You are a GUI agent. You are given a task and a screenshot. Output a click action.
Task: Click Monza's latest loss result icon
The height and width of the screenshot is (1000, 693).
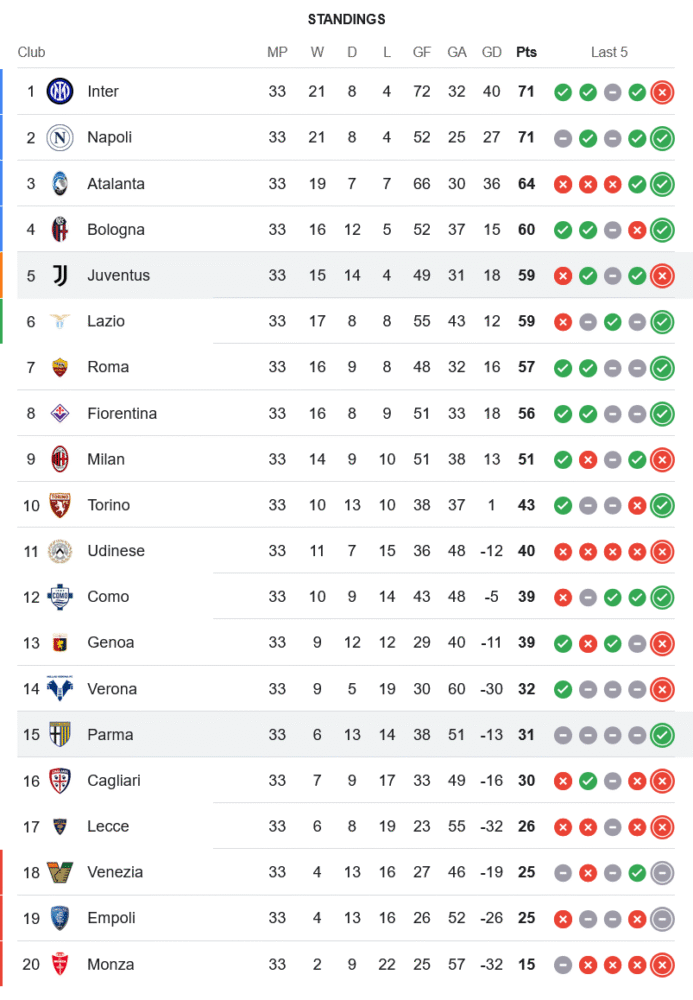[x=661, y=965]
